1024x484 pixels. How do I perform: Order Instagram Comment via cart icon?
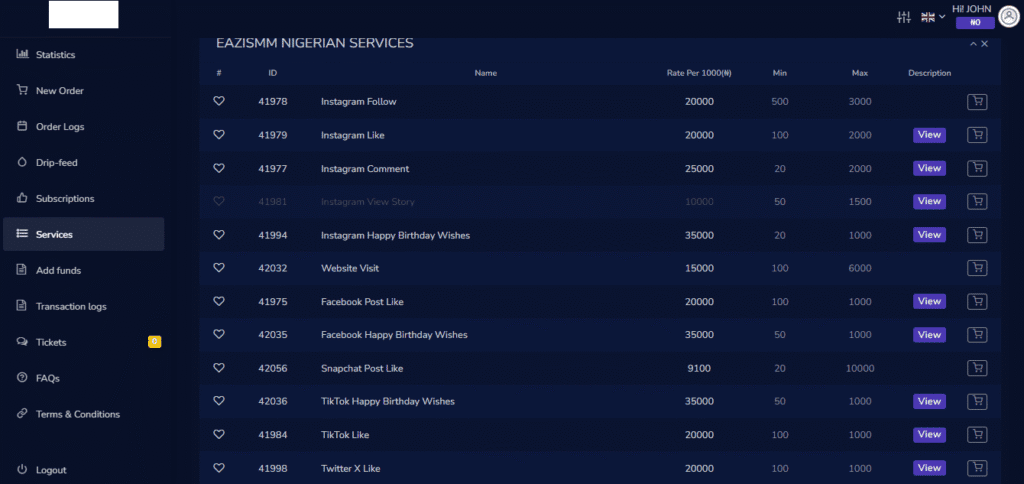click(977, 168)
